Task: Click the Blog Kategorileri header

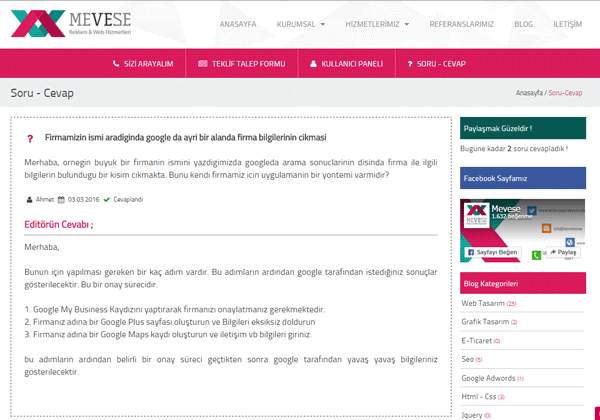Action: [523, 283]
